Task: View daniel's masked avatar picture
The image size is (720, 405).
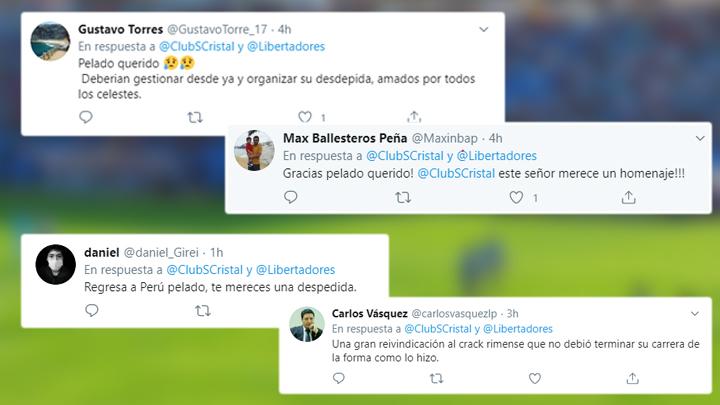Action: [x=56, y=264]
